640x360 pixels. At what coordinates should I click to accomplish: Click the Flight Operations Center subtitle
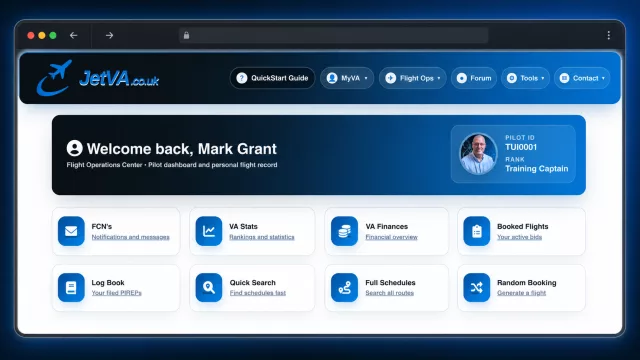tap(172, 165)
